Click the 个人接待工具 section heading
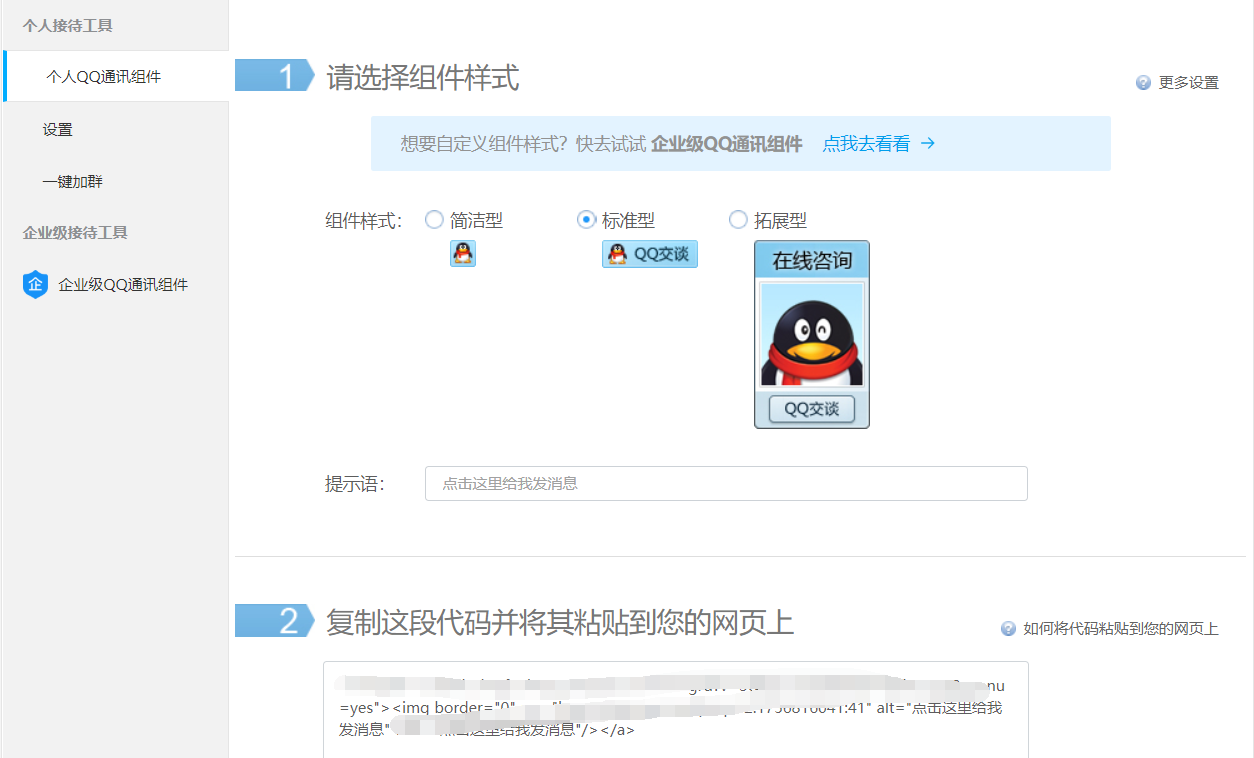The height and width of the screenshot is (758, 1254). coord(68,26)
